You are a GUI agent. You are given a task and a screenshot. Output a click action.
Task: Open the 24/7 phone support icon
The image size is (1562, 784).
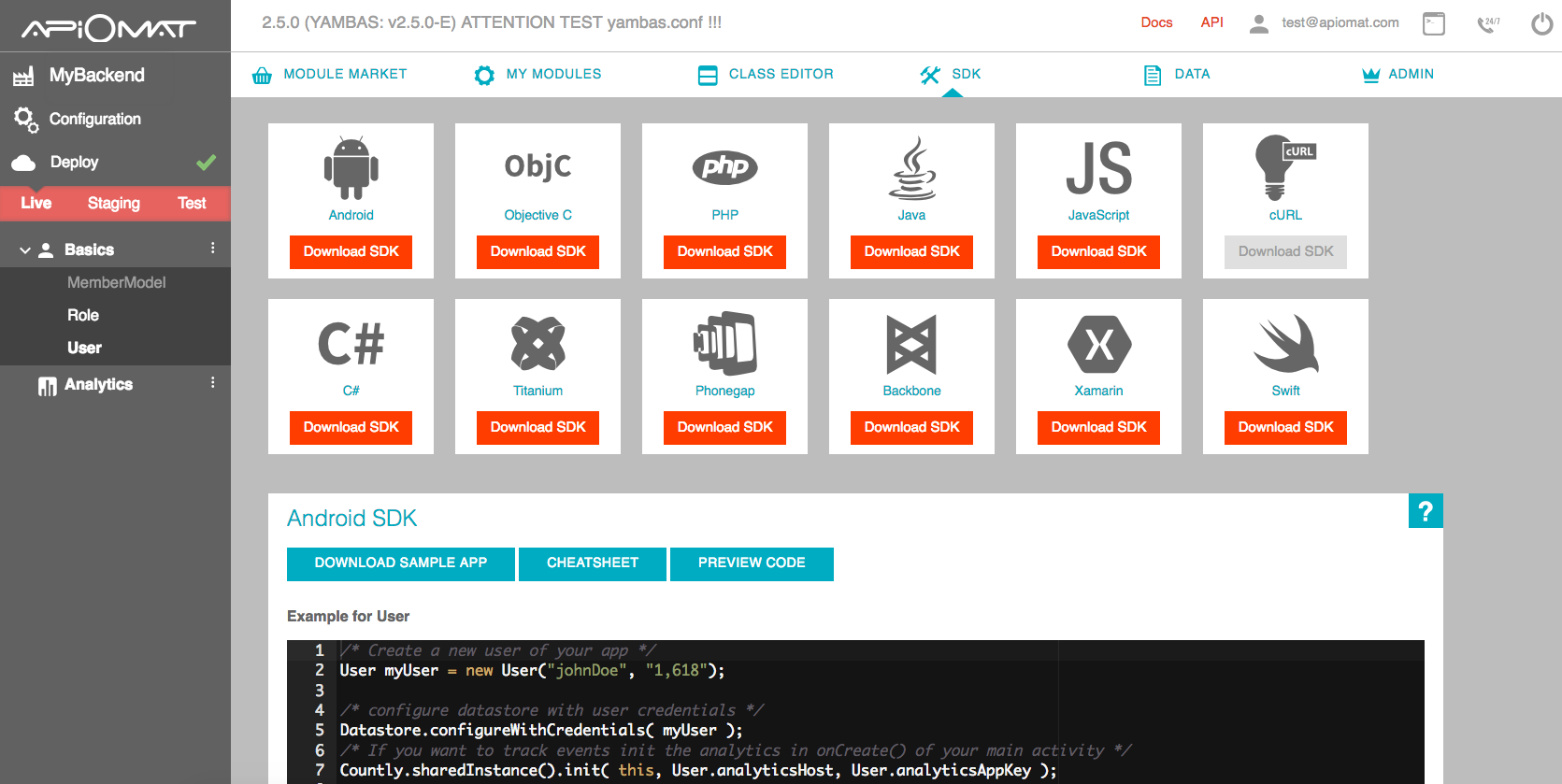click(1488, 23)
